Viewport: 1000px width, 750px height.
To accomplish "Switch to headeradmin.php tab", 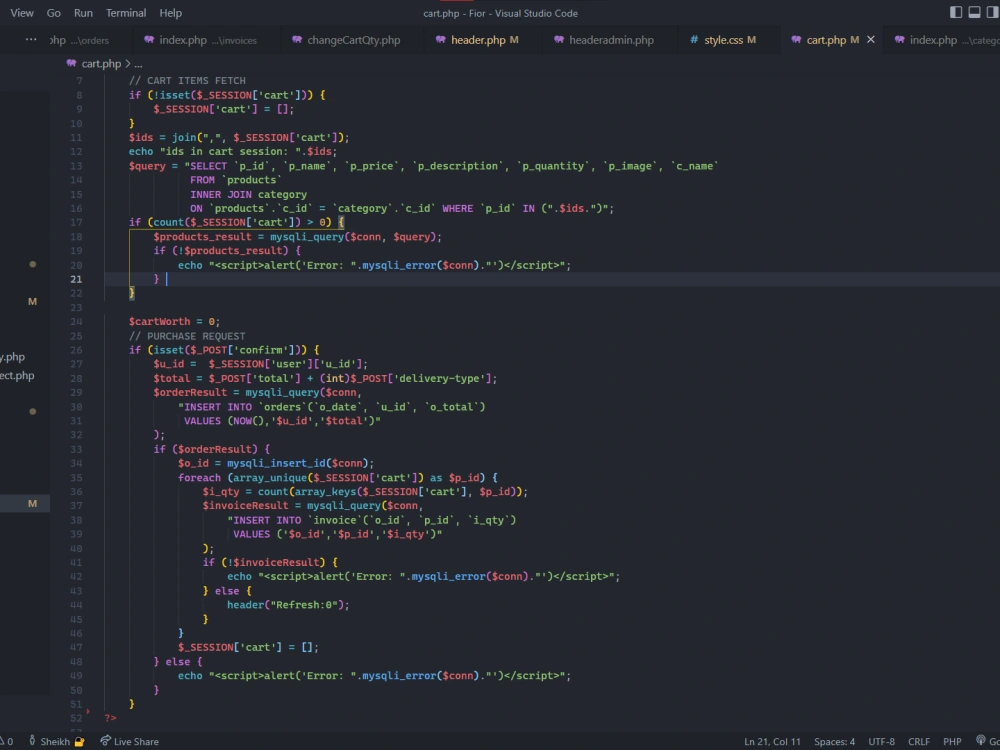I will [x=604, y=40].
